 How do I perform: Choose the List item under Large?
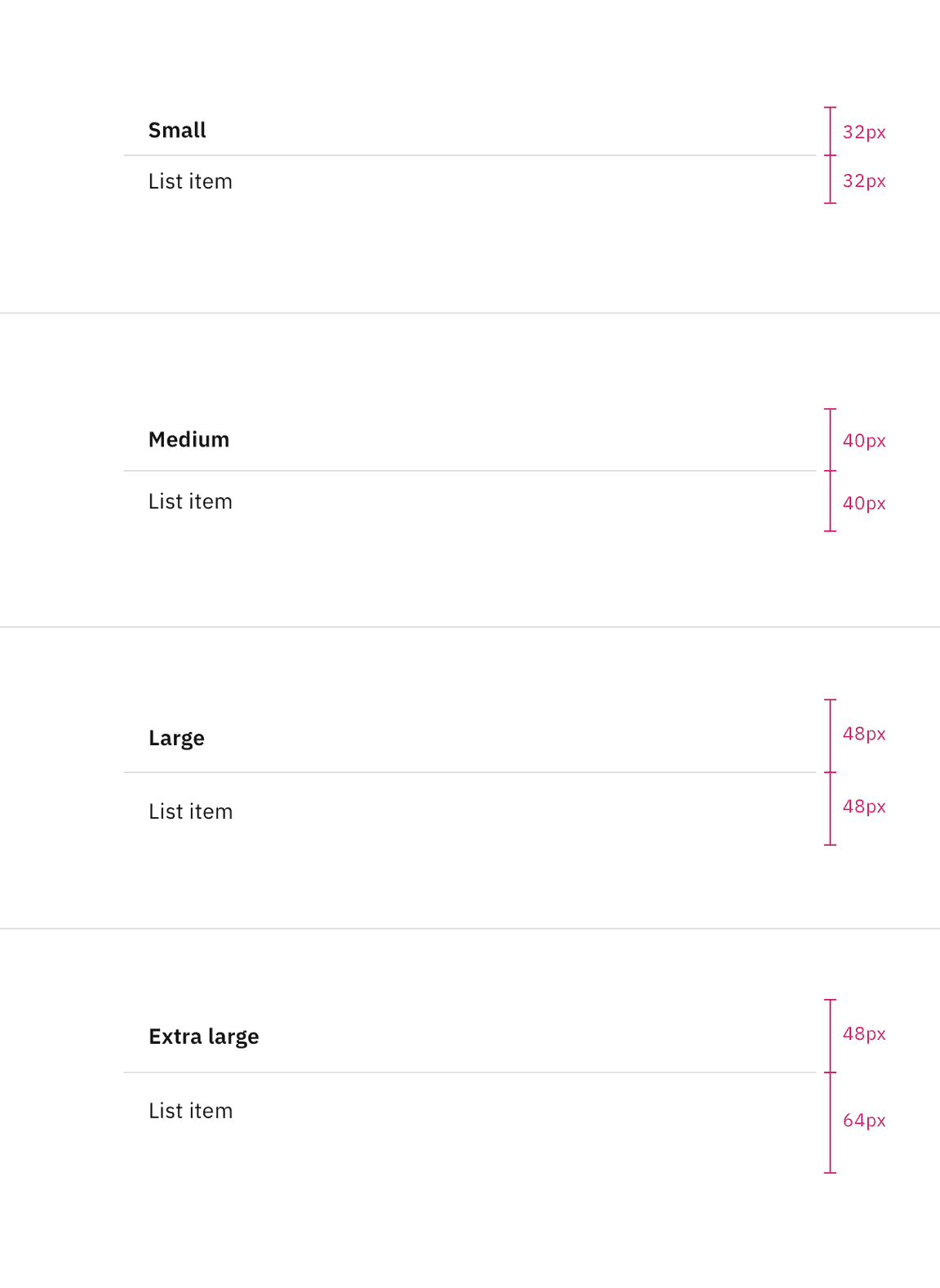click(190, 812)
